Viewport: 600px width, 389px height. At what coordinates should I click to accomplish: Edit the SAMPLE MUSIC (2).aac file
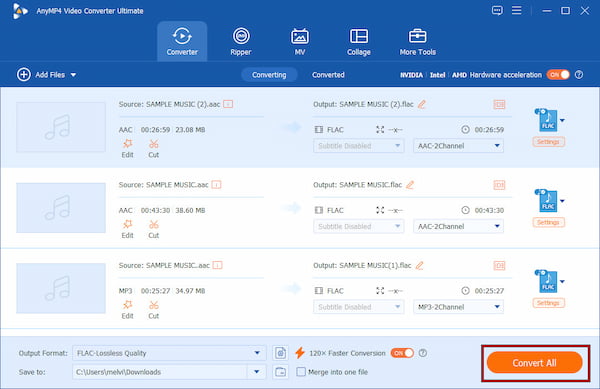pos(127,148)
